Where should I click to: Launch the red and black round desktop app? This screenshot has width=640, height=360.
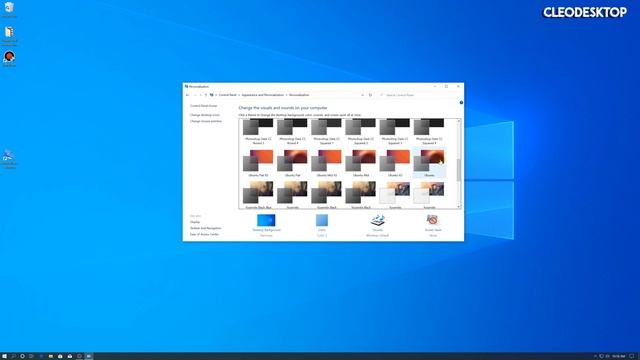click(x=9, y=59)
